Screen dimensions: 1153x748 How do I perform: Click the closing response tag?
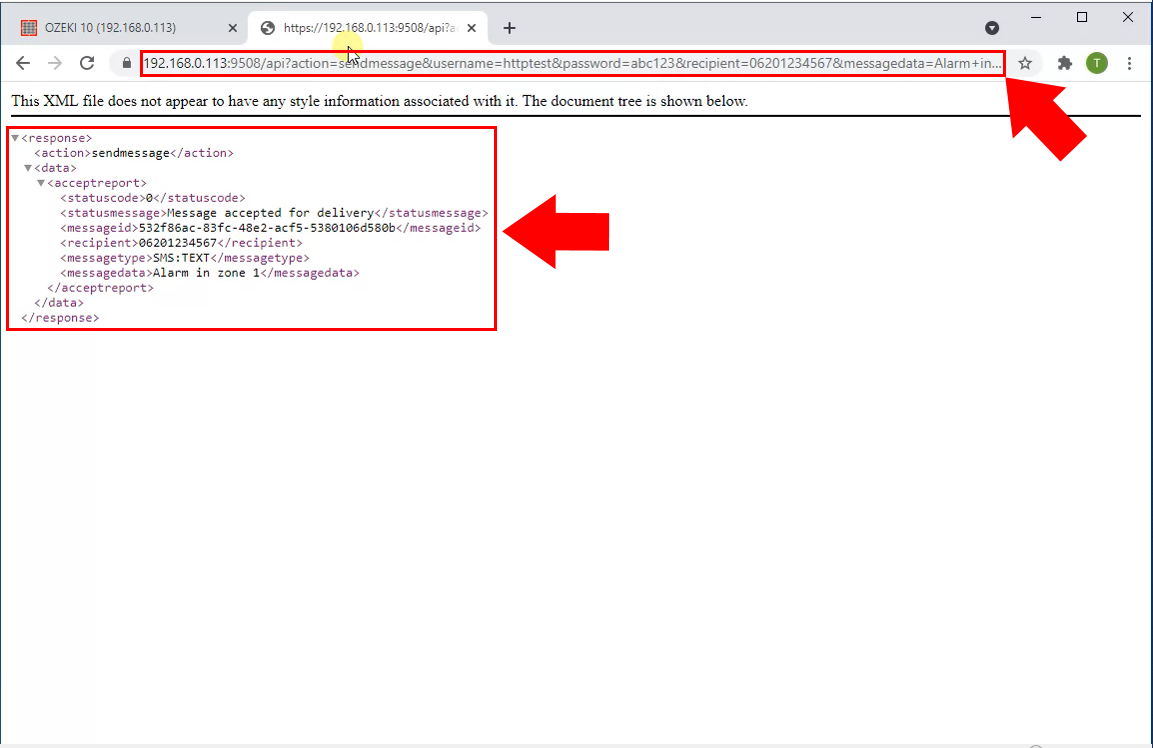click(60, 318)
